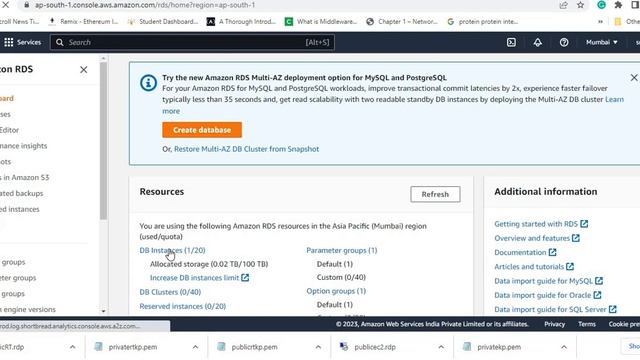Click the share page icon in the address bar
640x360 pixels.
click(563, 5)
